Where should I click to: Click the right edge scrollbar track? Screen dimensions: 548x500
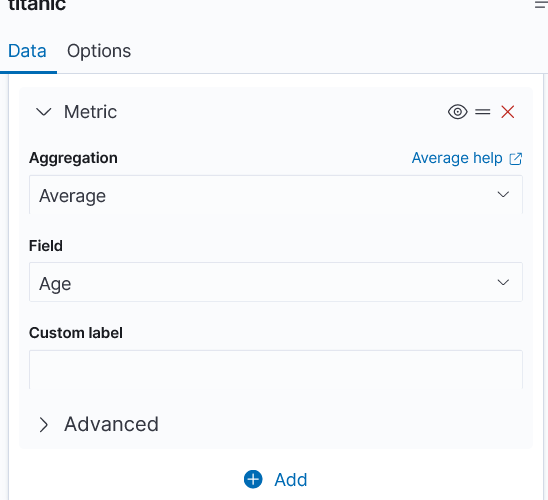546,287
